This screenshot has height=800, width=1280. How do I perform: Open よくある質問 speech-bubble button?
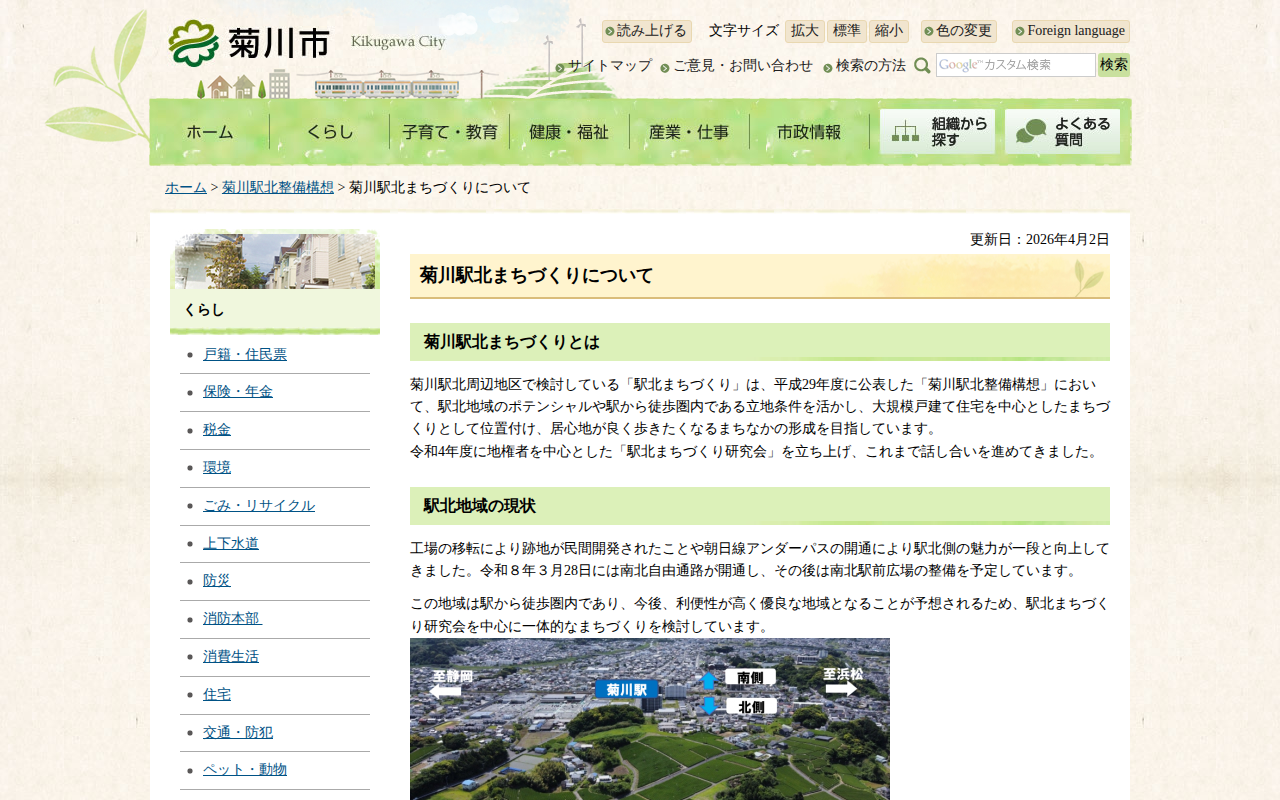coord(1062,131)
